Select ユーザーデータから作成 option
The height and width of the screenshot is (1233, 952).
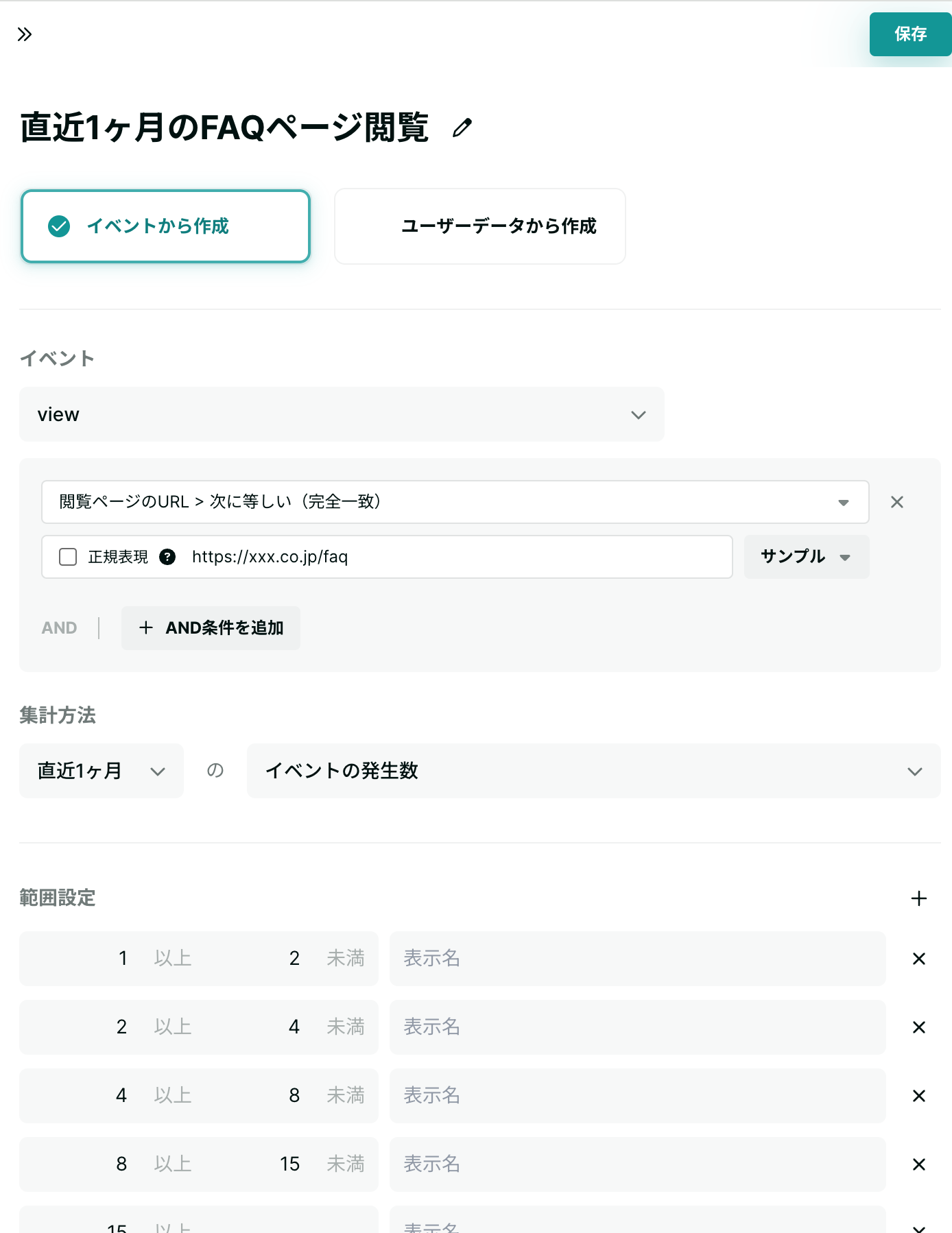(x=479, y=226)
